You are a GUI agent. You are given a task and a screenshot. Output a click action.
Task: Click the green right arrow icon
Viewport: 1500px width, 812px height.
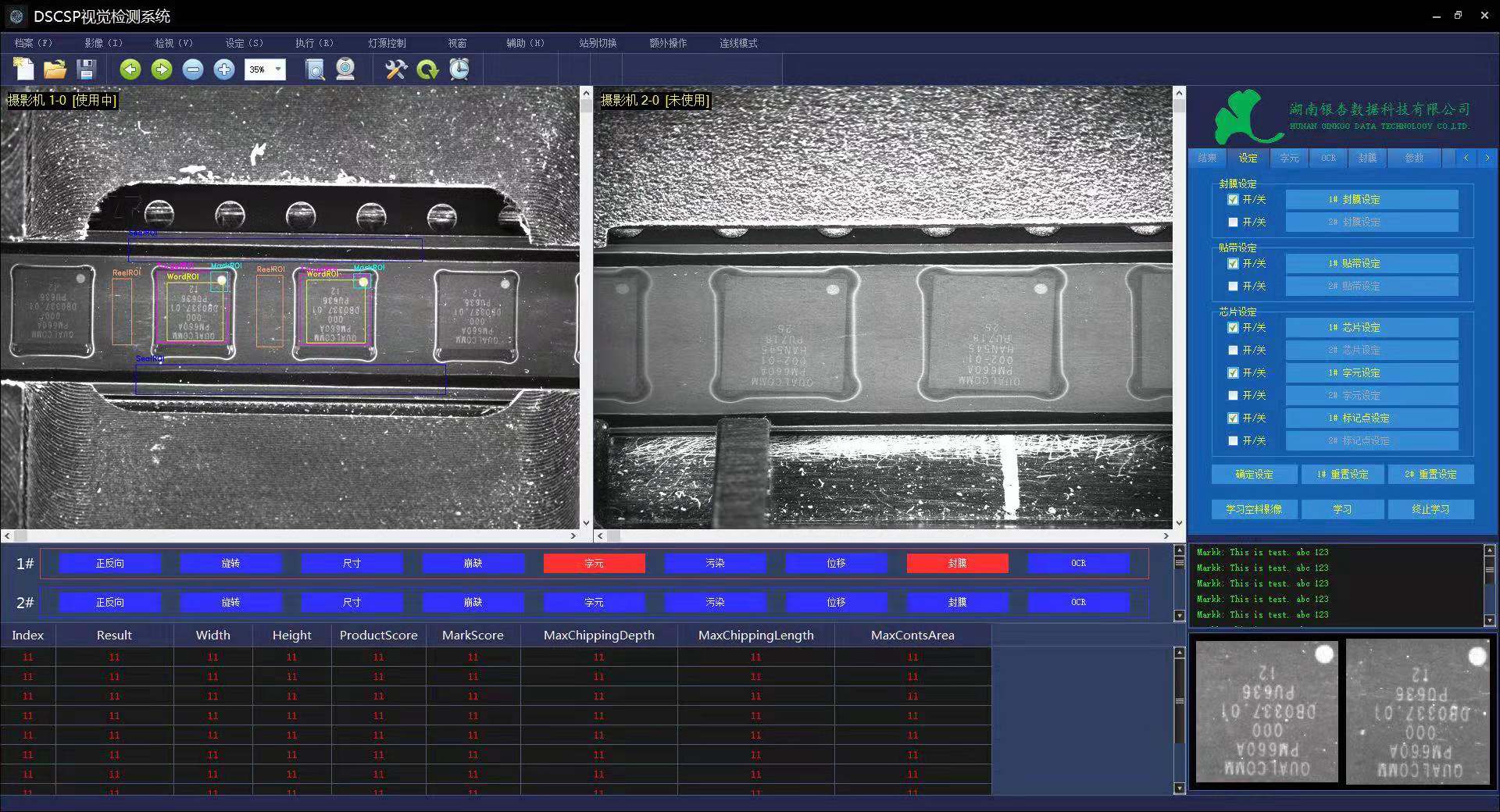[162, 69]
